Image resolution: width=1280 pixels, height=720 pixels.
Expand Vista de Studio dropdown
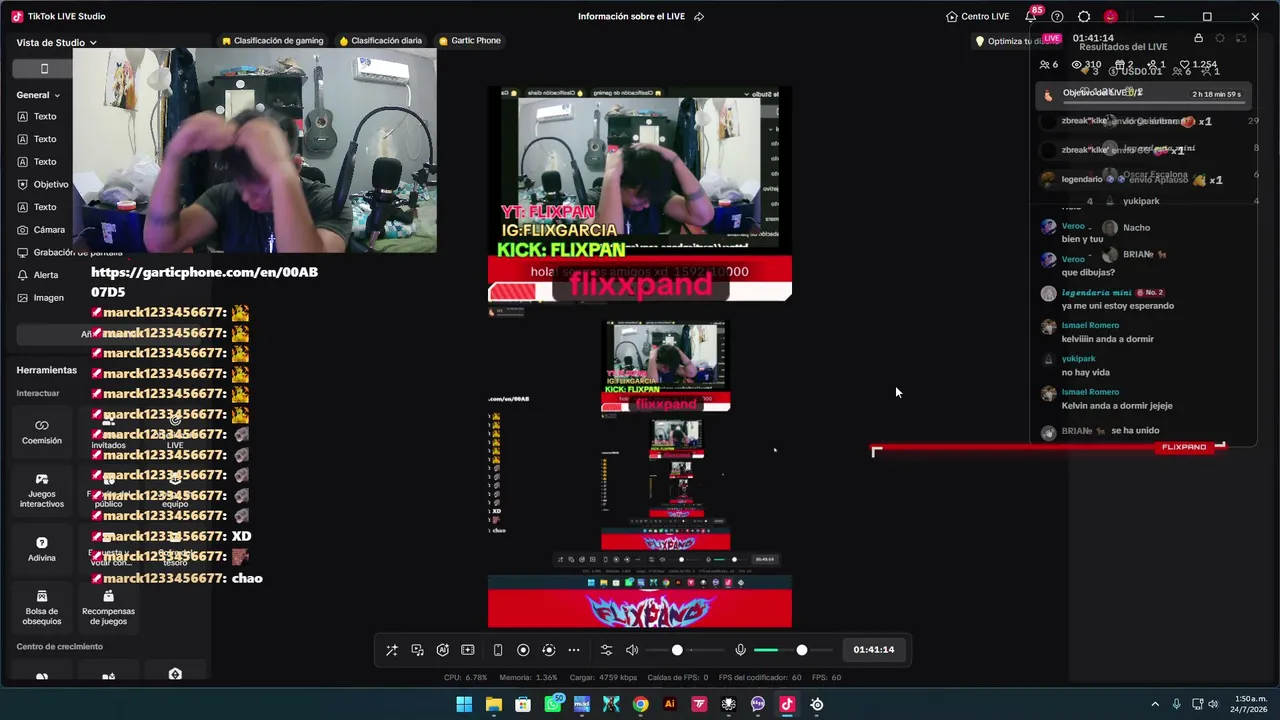pyautogui.click(x=57, y=43)
